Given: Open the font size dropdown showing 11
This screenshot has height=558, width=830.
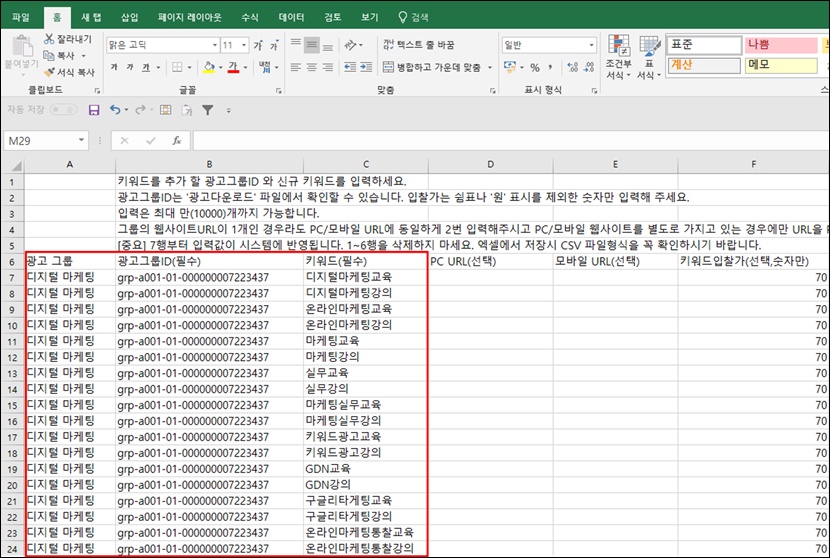Looking at the screenshot, I should [x=243, y=45].
